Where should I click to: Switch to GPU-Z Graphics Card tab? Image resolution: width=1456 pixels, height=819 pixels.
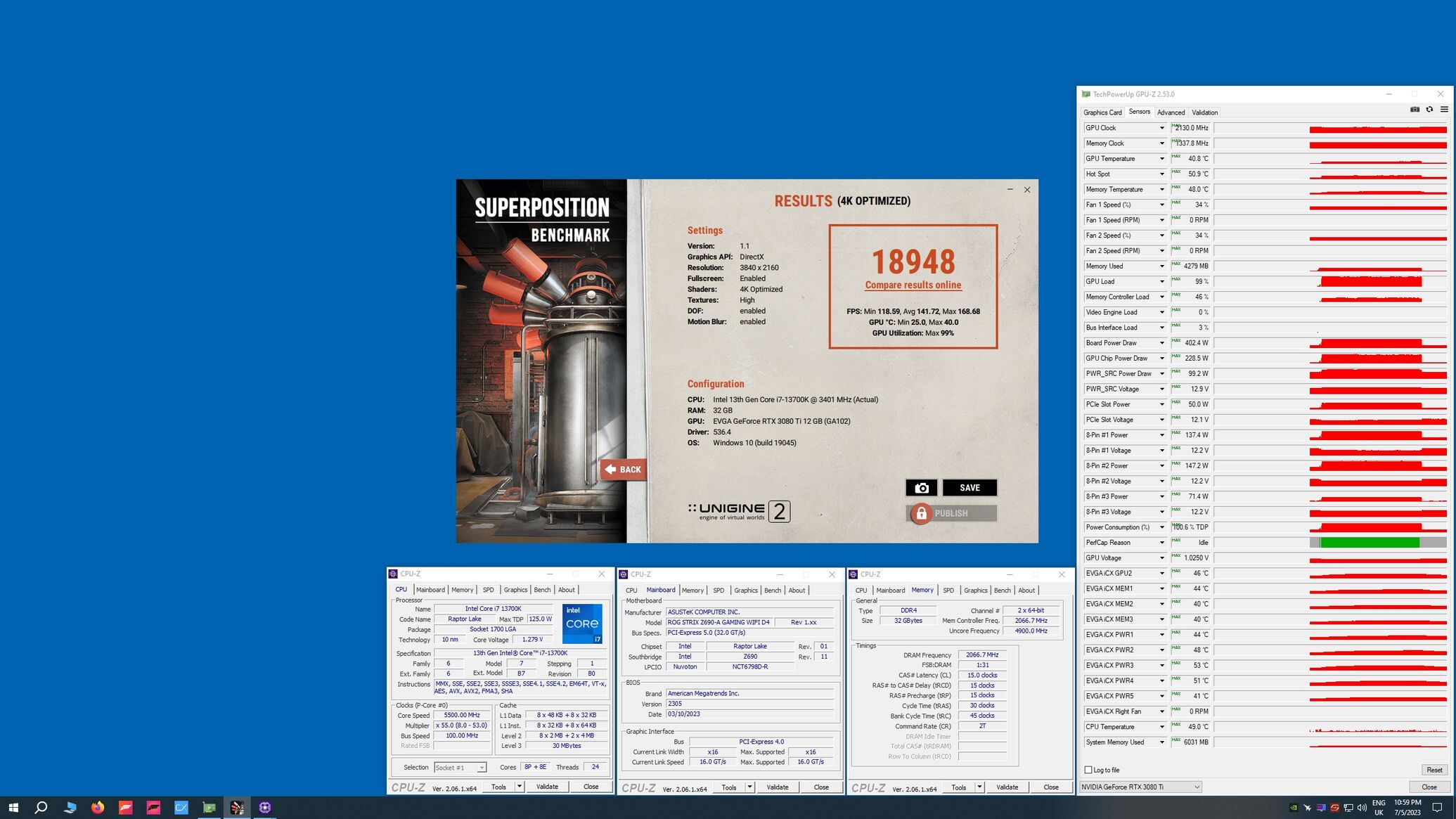point(1102,112)
